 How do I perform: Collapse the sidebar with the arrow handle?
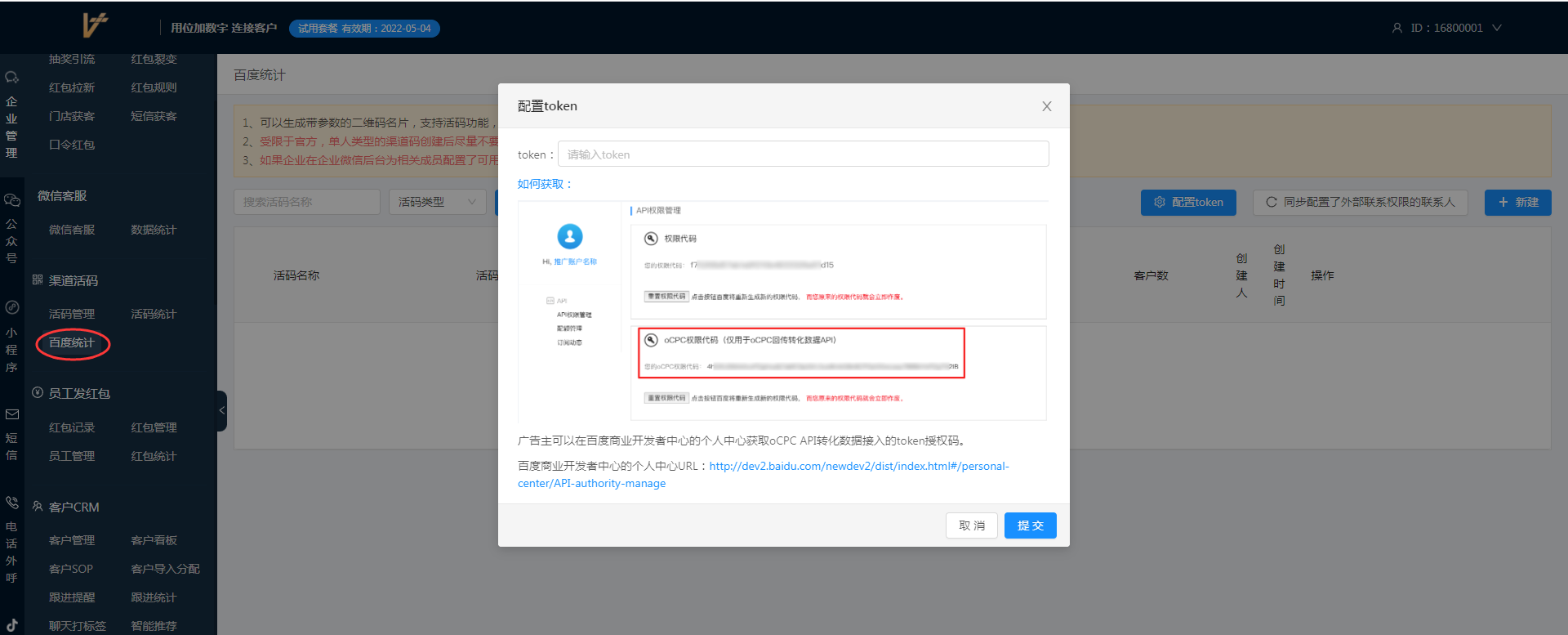click(221, 410)
